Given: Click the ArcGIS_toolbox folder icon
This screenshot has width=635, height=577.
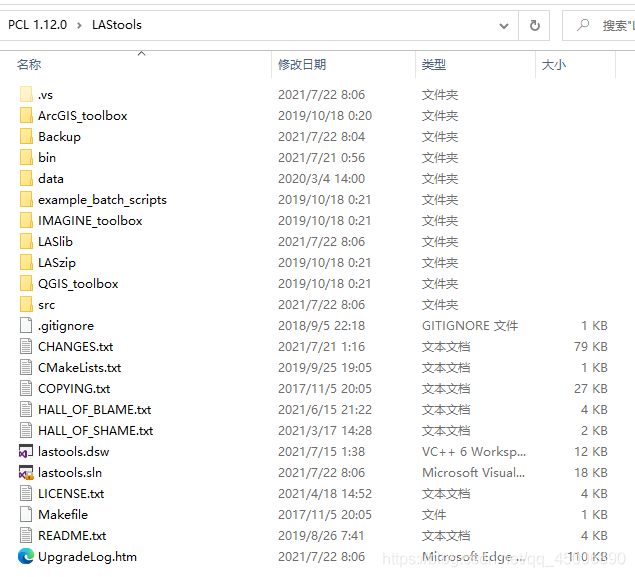Looking at the screenshot, I should [26, 115].
